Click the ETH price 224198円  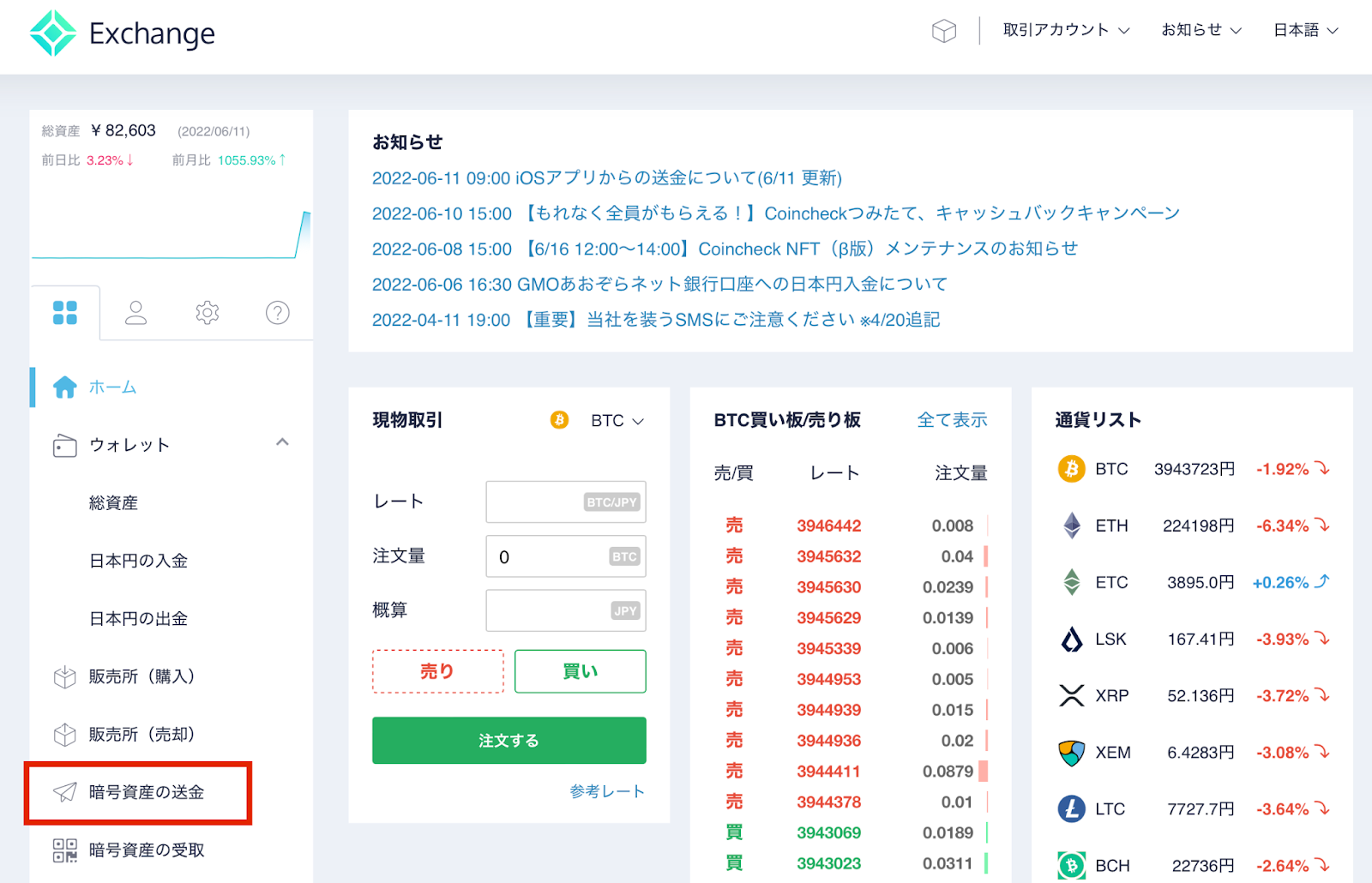pyautogui.click(x=1198, y=526)
